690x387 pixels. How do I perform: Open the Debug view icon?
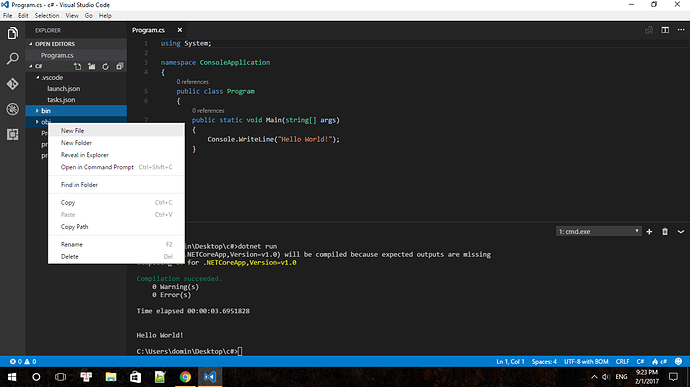pos(13,109)
